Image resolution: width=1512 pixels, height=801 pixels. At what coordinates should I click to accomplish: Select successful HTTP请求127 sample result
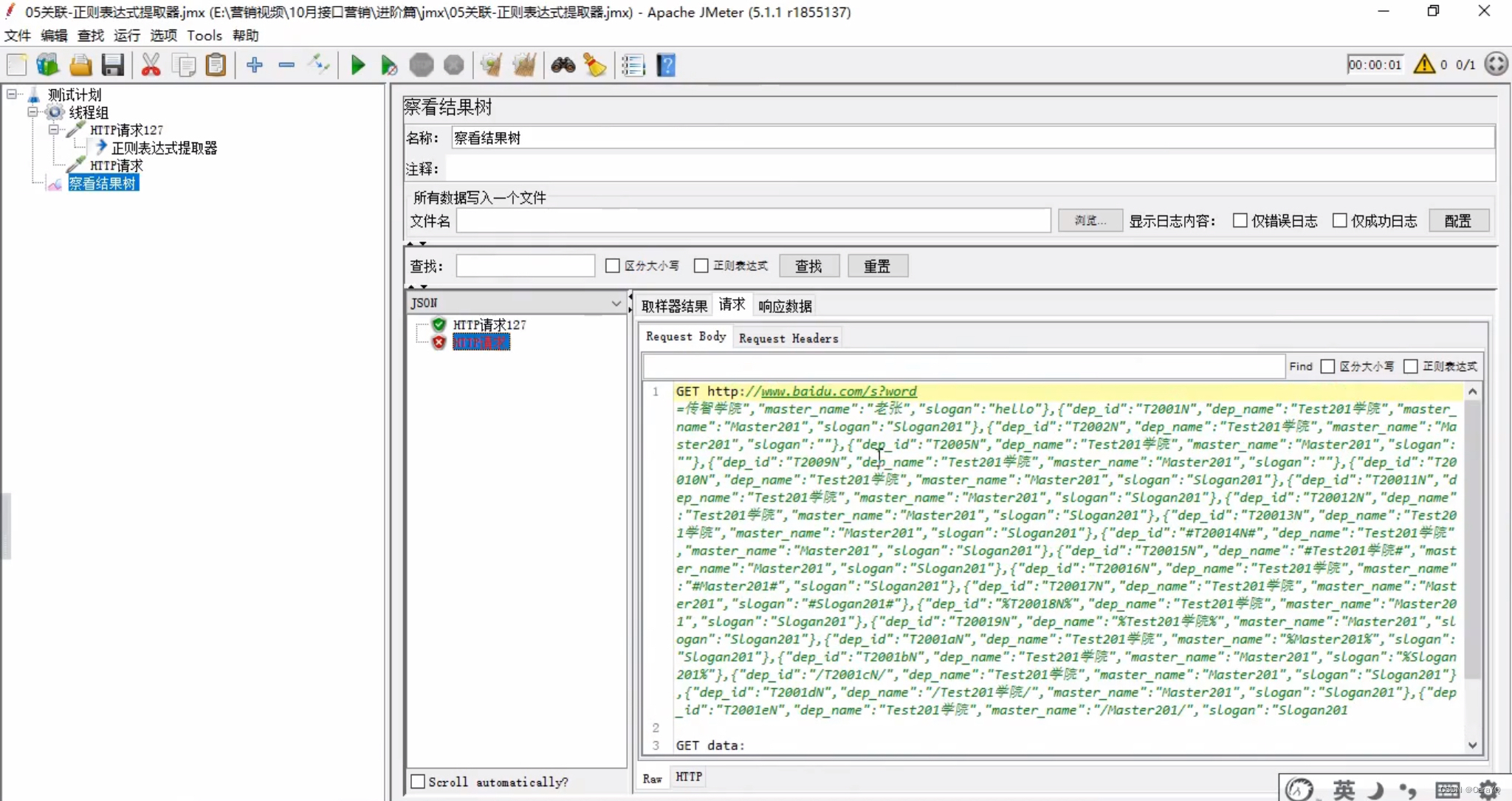[489, 325]
